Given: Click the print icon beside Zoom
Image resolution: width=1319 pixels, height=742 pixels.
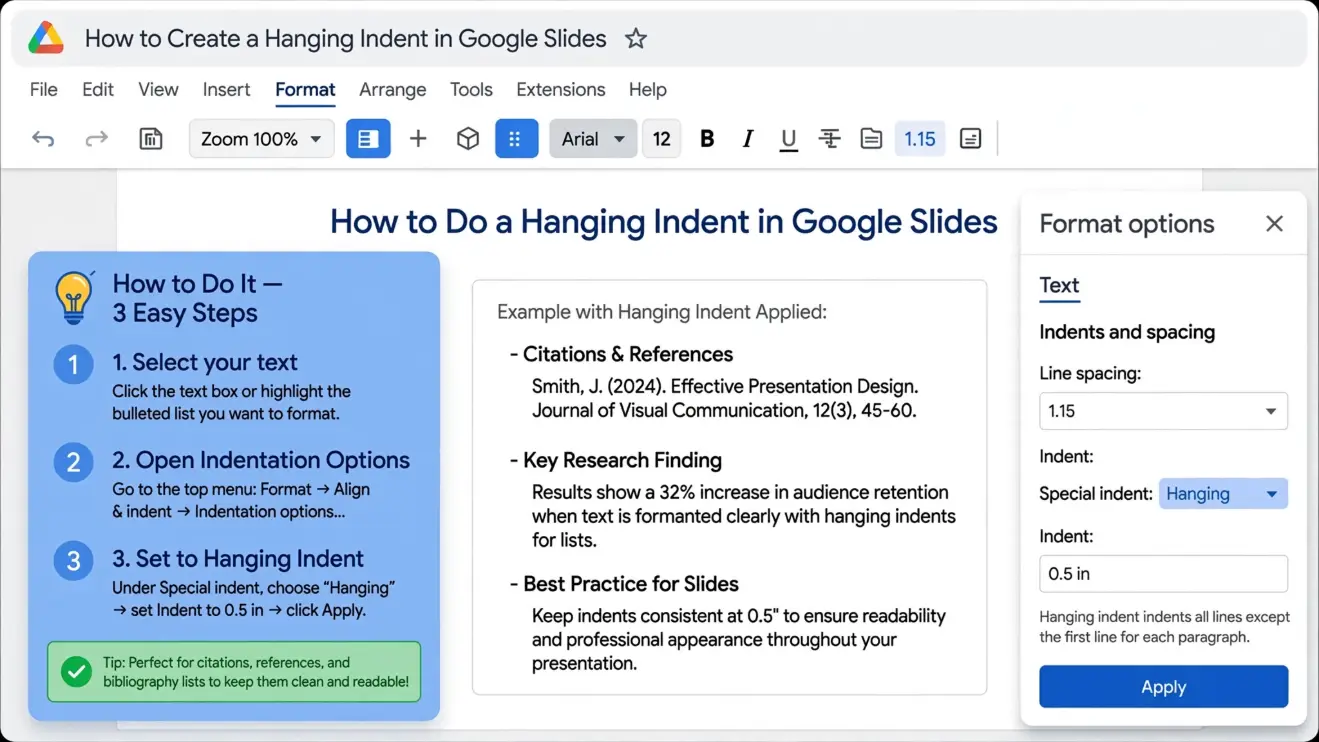Looking at the screenshot, I should (150, 139).
